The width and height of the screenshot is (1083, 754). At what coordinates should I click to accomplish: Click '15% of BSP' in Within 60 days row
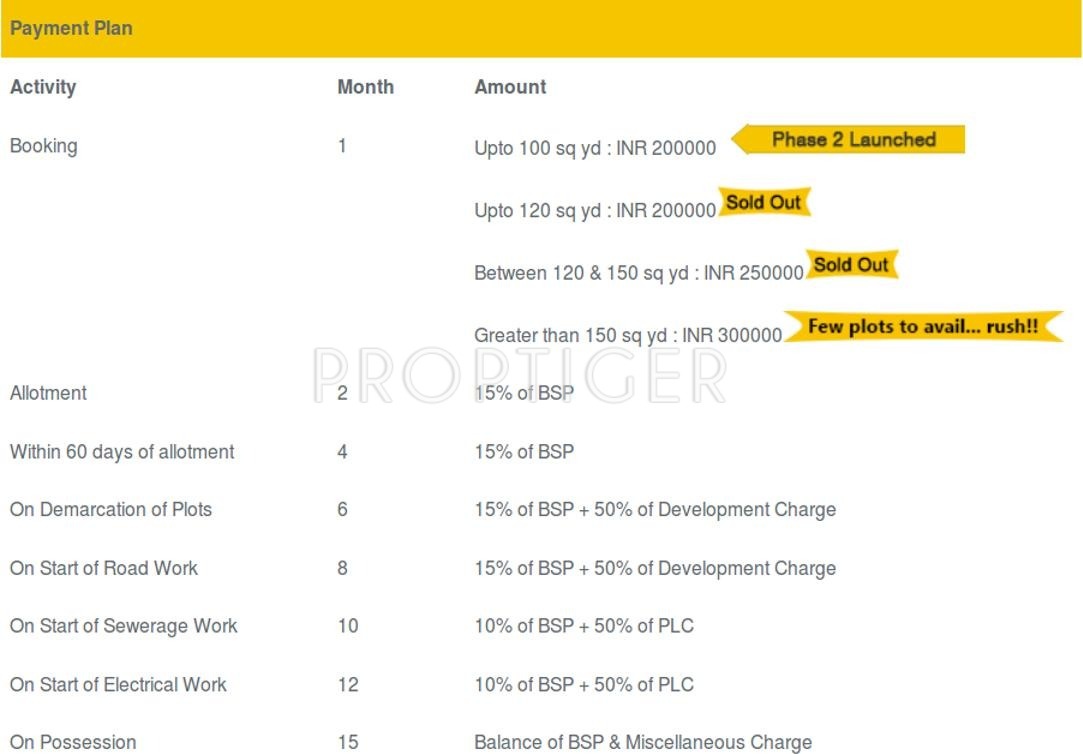coord(524,452)
